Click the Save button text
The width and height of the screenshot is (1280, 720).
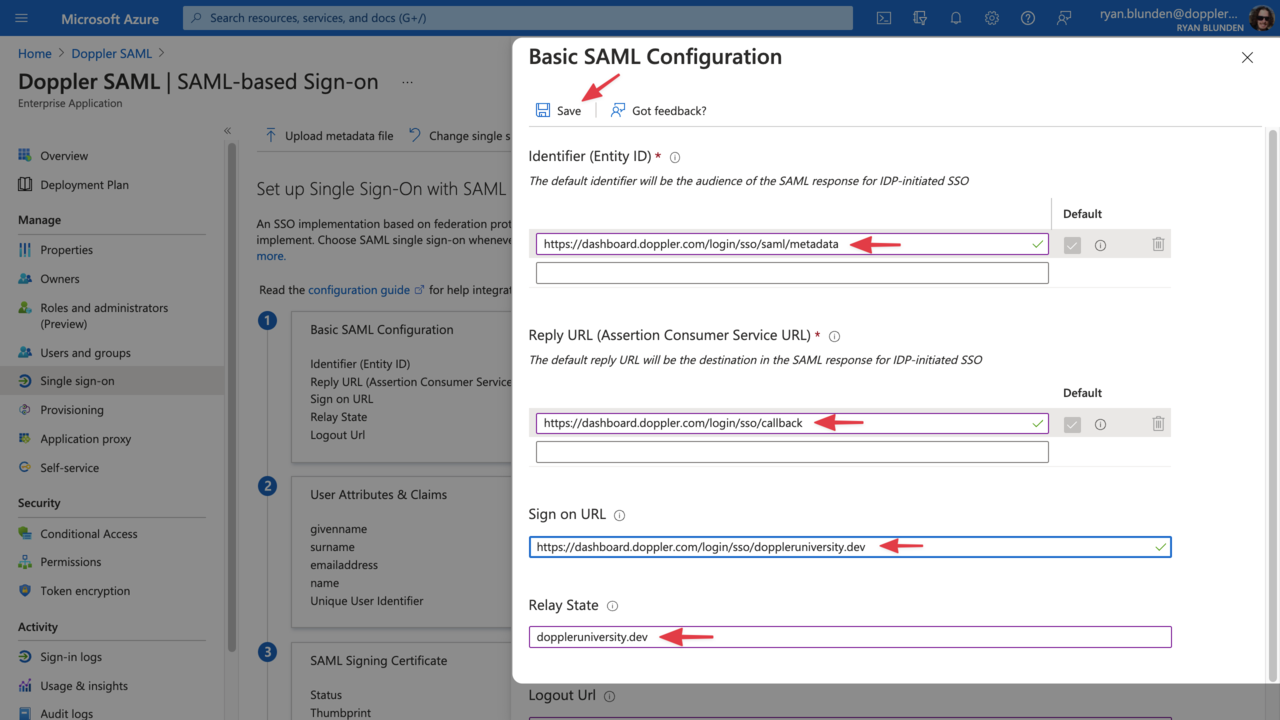pyautogui.click(x=569, y=111)
